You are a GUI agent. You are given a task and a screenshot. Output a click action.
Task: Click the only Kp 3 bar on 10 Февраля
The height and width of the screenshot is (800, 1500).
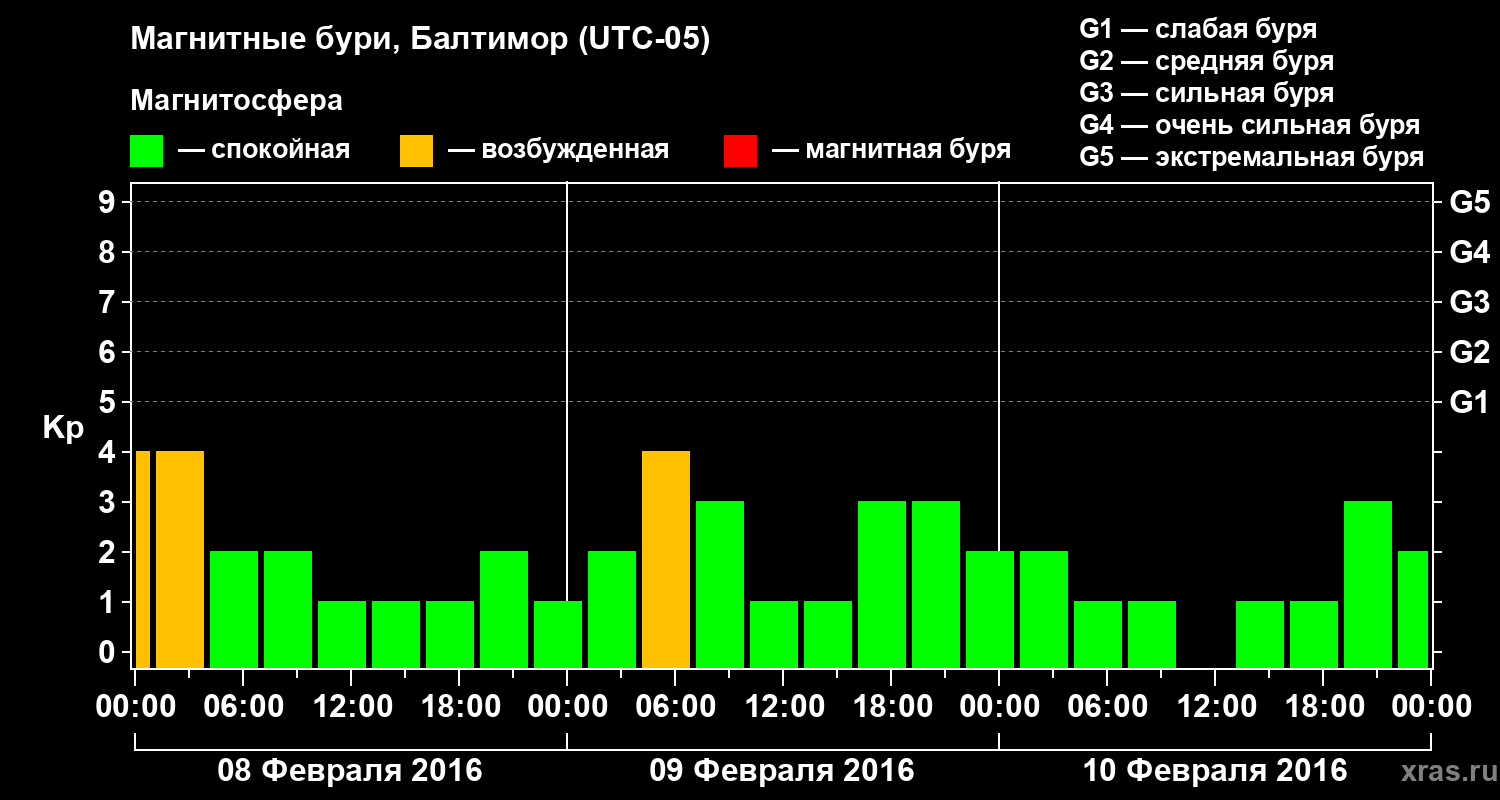coord(1368,584)
